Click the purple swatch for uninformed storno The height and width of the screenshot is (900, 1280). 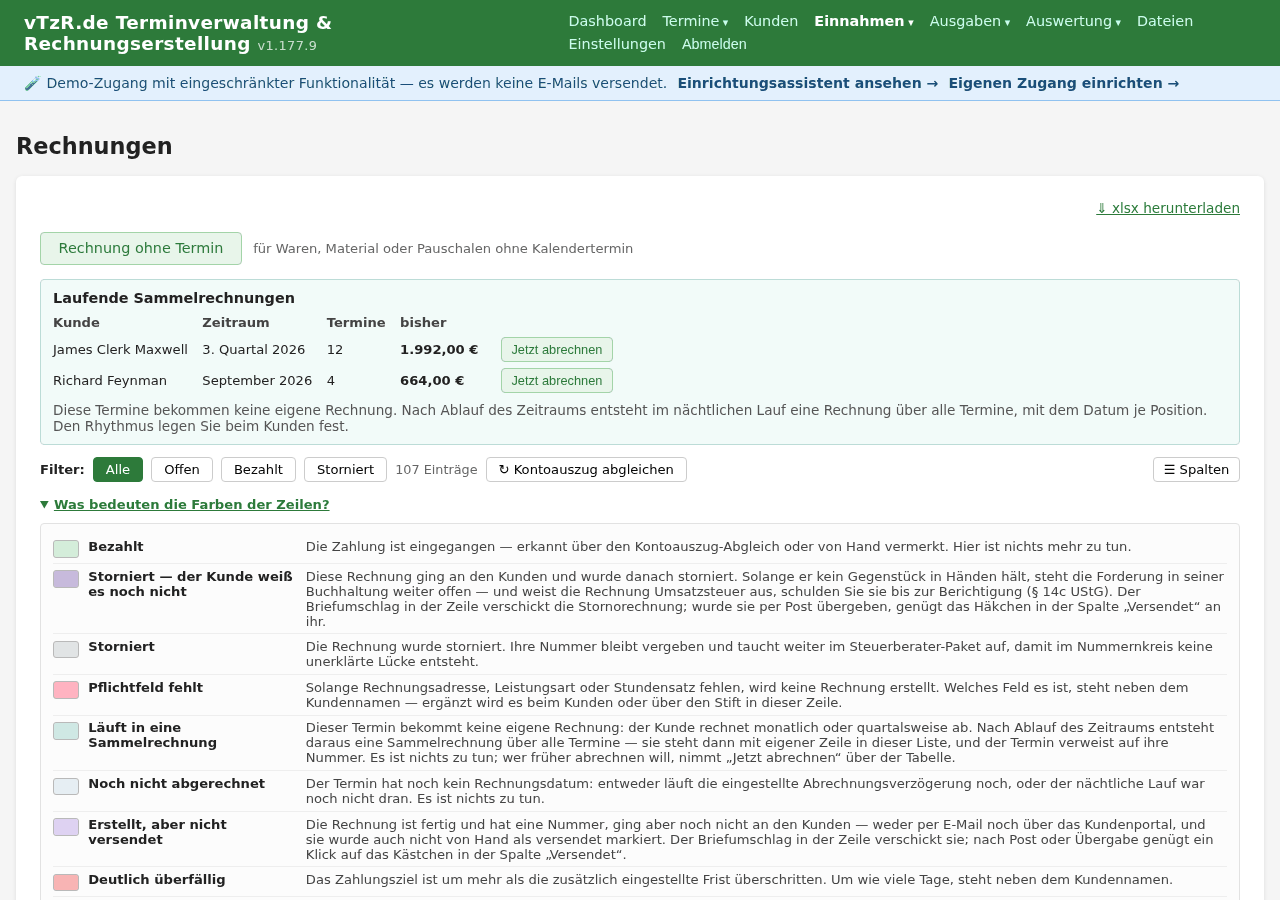click(x=66, y=579)
